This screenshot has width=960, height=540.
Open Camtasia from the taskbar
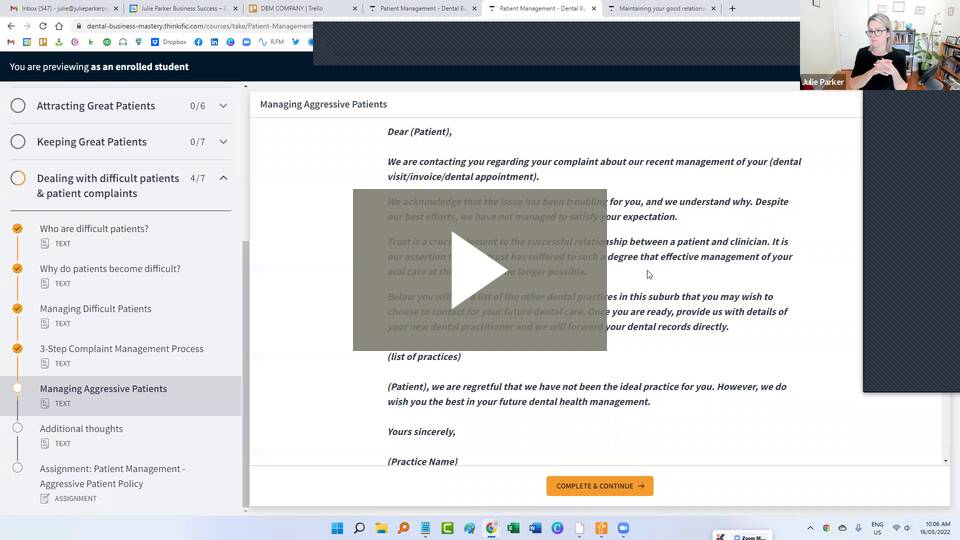(x=448, y=528)
